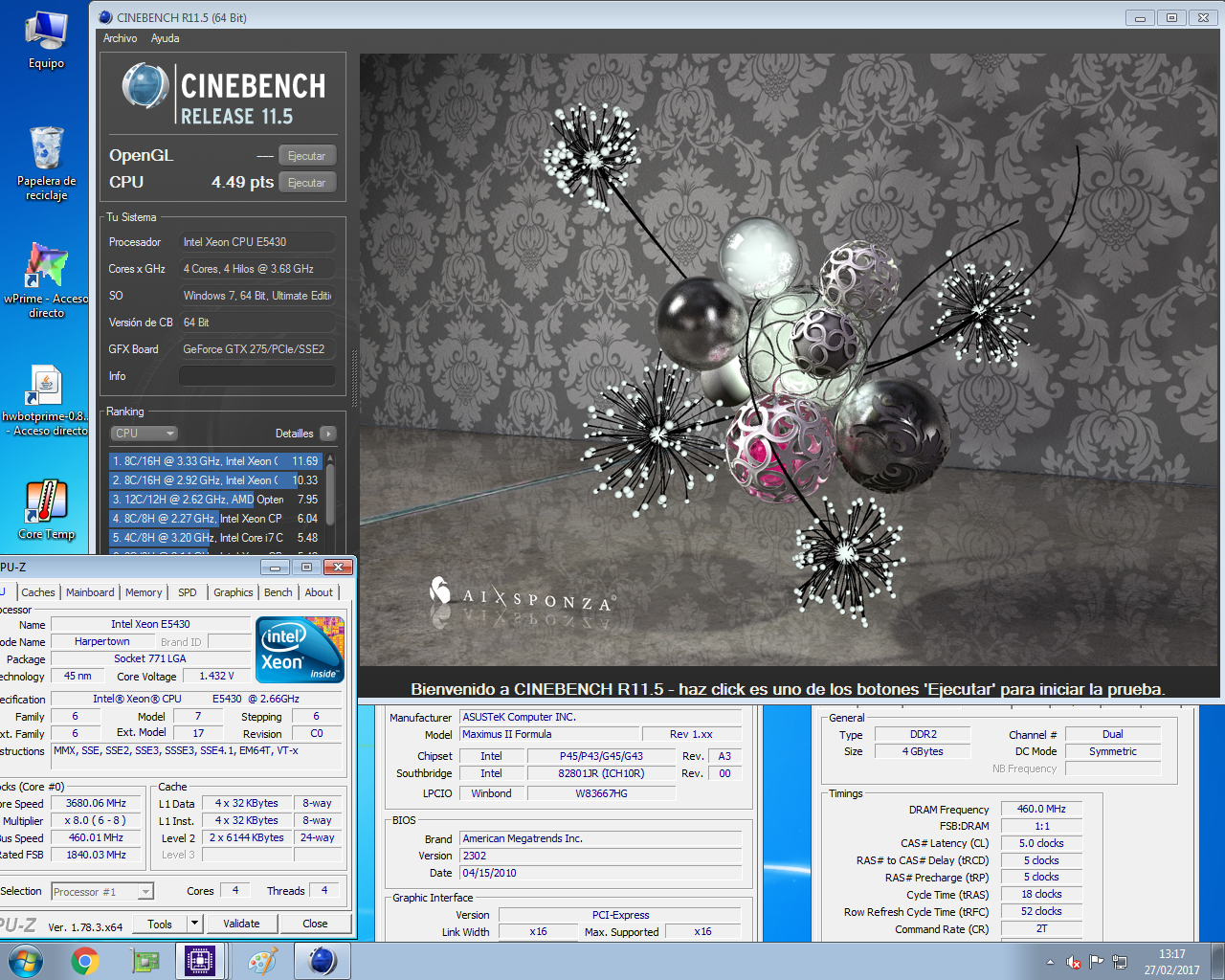Screen dimensions: 1225x980
Task: Click the mainboard Model field Maximus II Formula
Action: click(550, 735)
